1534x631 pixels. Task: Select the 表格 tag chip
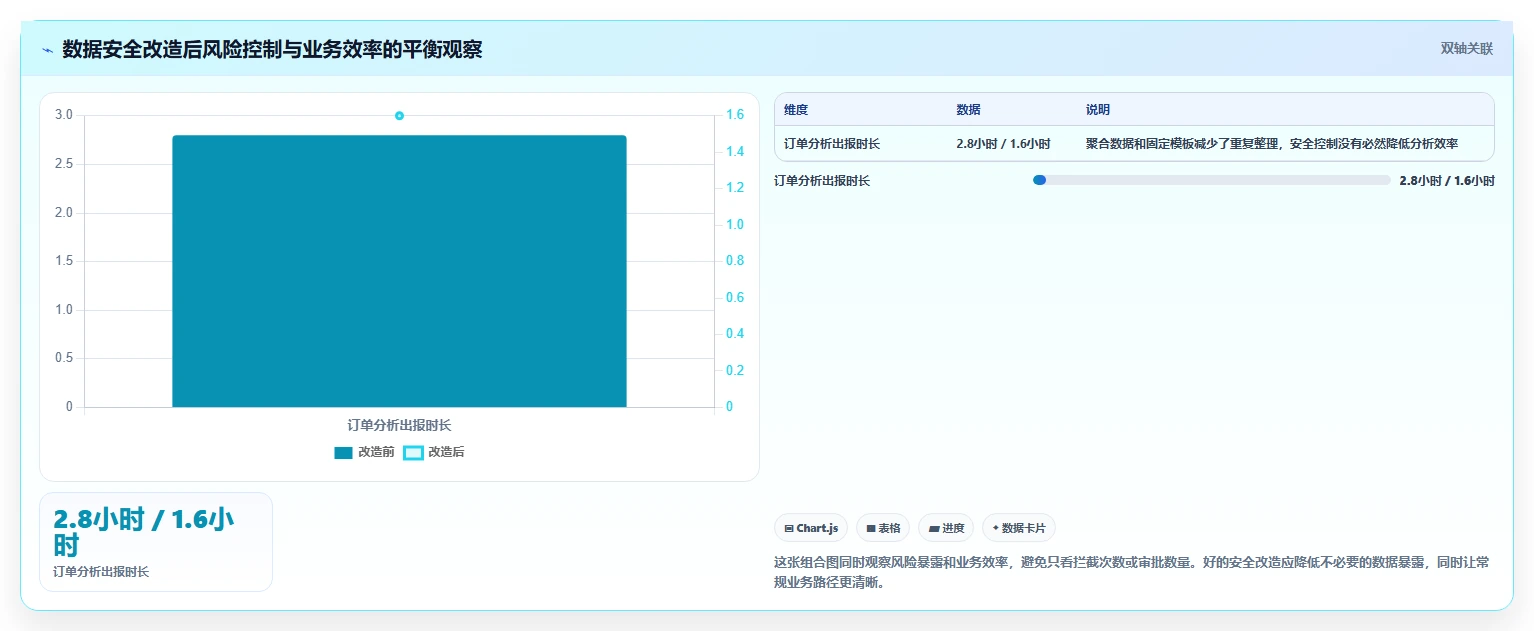coord(883,528)
